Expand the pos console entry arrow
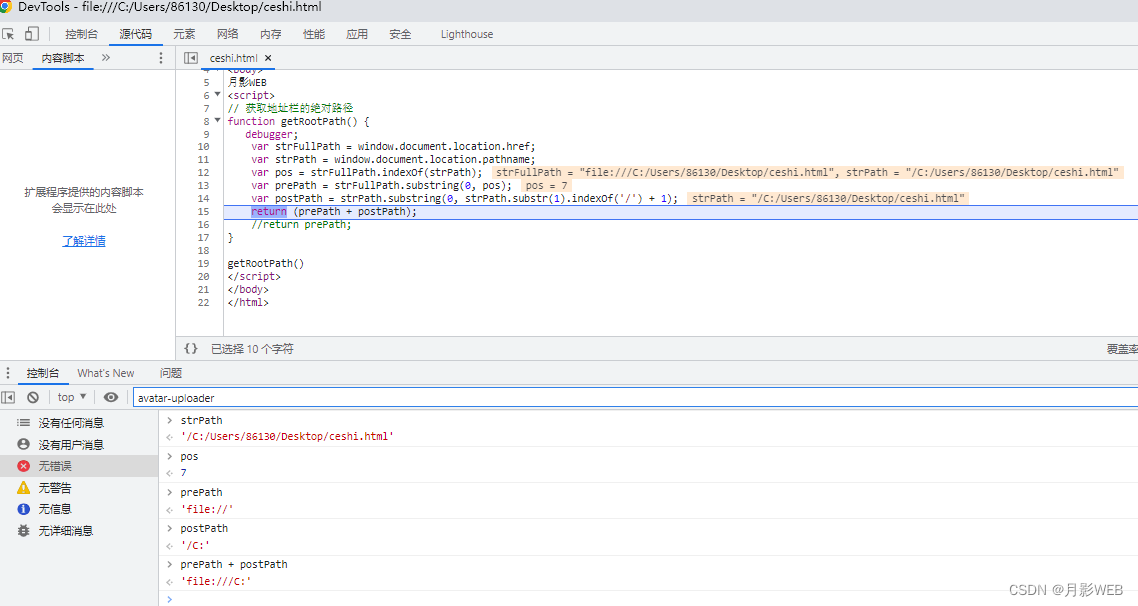This screenshot has height=606, width=1138. pos(170,456)
